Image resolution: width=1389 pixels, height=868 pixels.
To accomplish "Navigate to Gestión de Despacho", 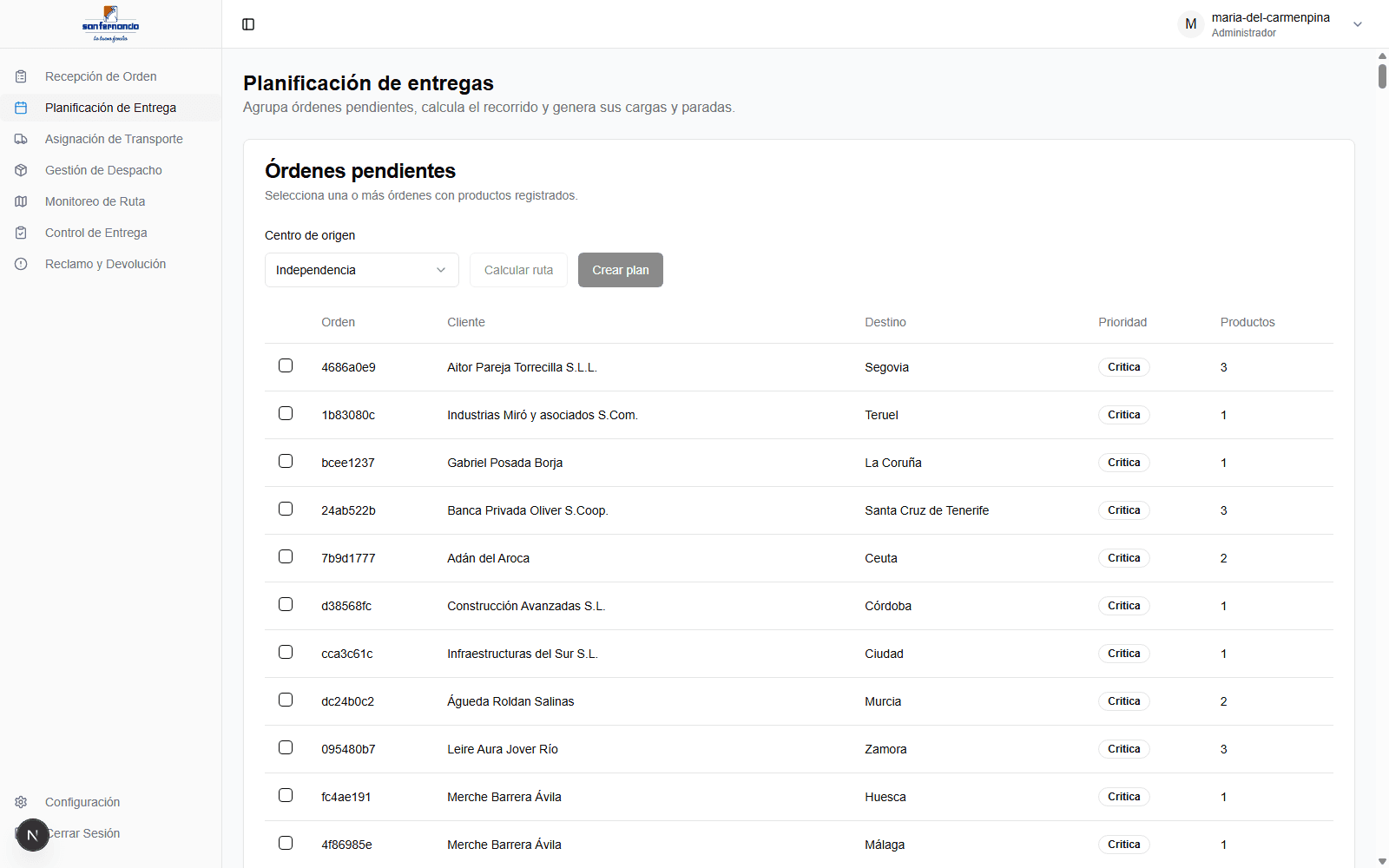I will (x=110, y=170).
